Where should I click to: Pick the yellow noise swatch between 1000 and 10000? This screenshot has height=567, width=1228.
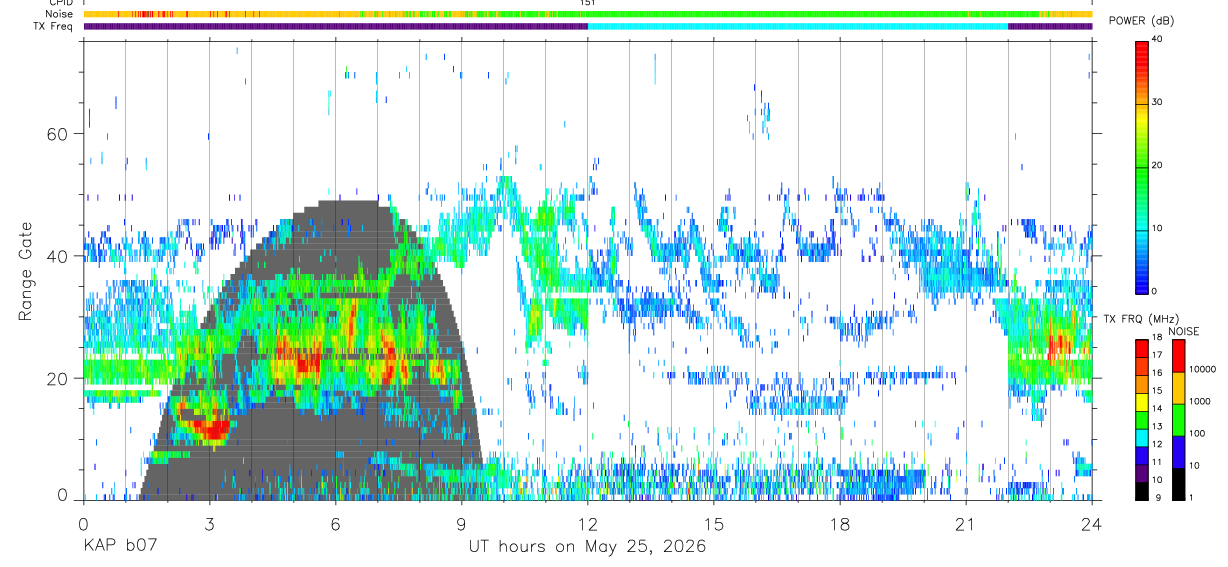(1178, 388)
